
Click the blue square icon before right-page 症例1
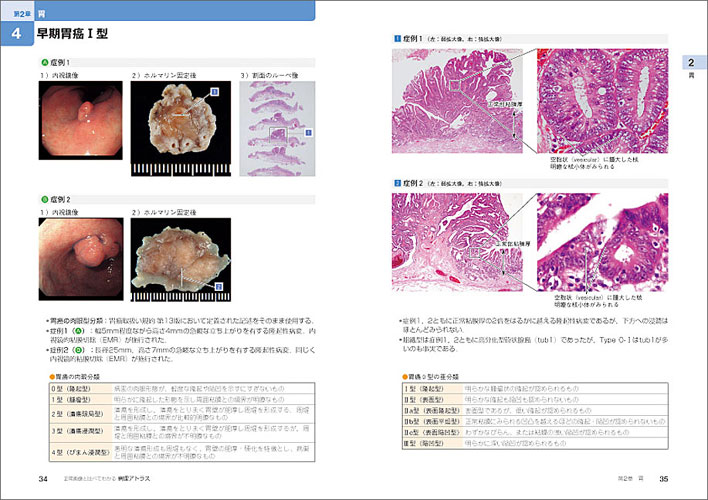pyautogui.click(x=395, y=37)
